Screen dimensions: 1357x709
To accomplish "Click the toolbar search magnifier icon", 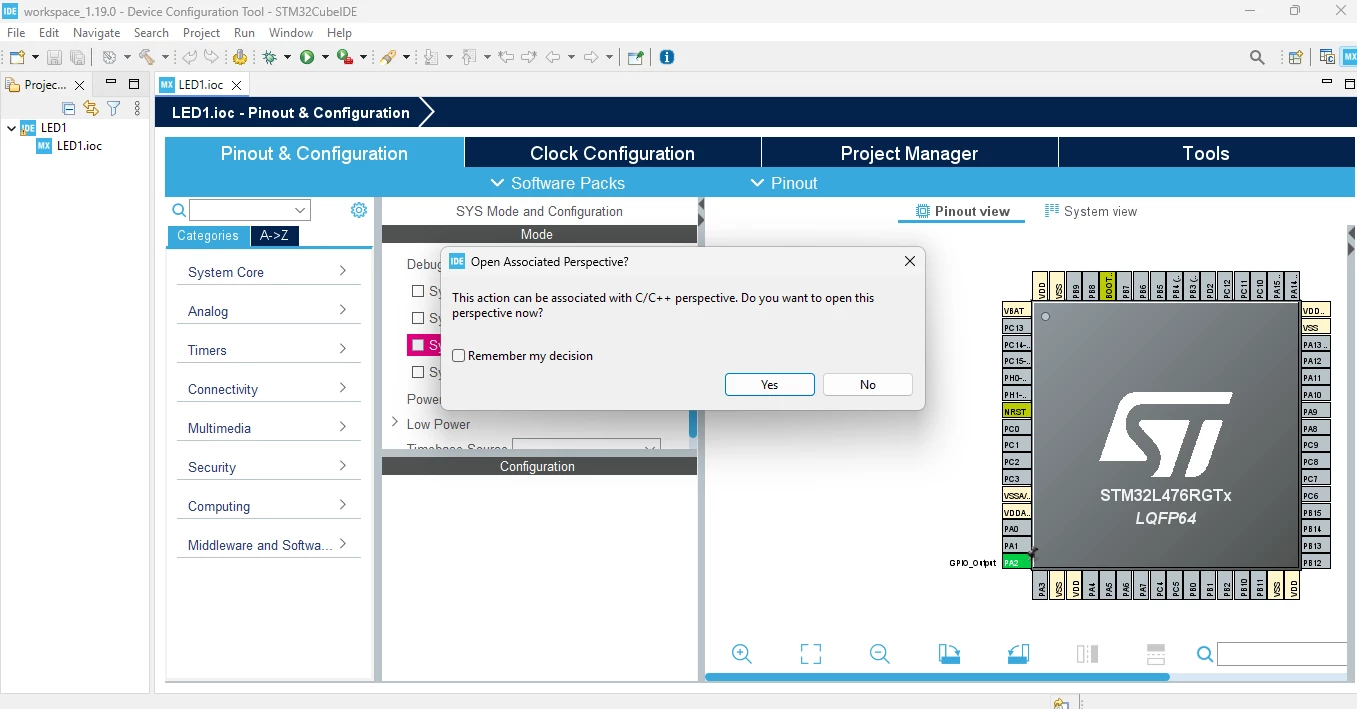I will coord(1258,58).
